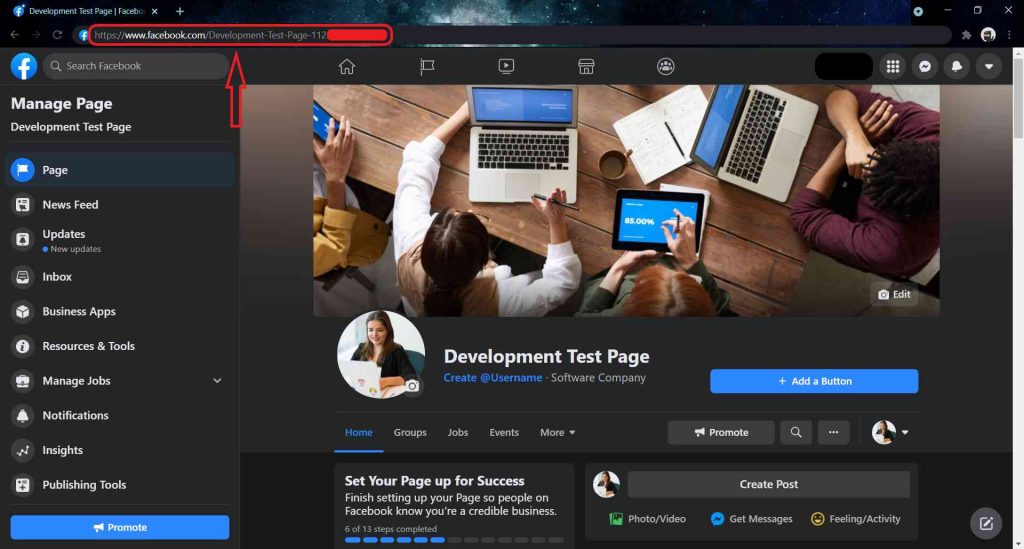The image size is (1024, 549).
Task: Open the Pages flag icon in top navigation
Action: 427,66
